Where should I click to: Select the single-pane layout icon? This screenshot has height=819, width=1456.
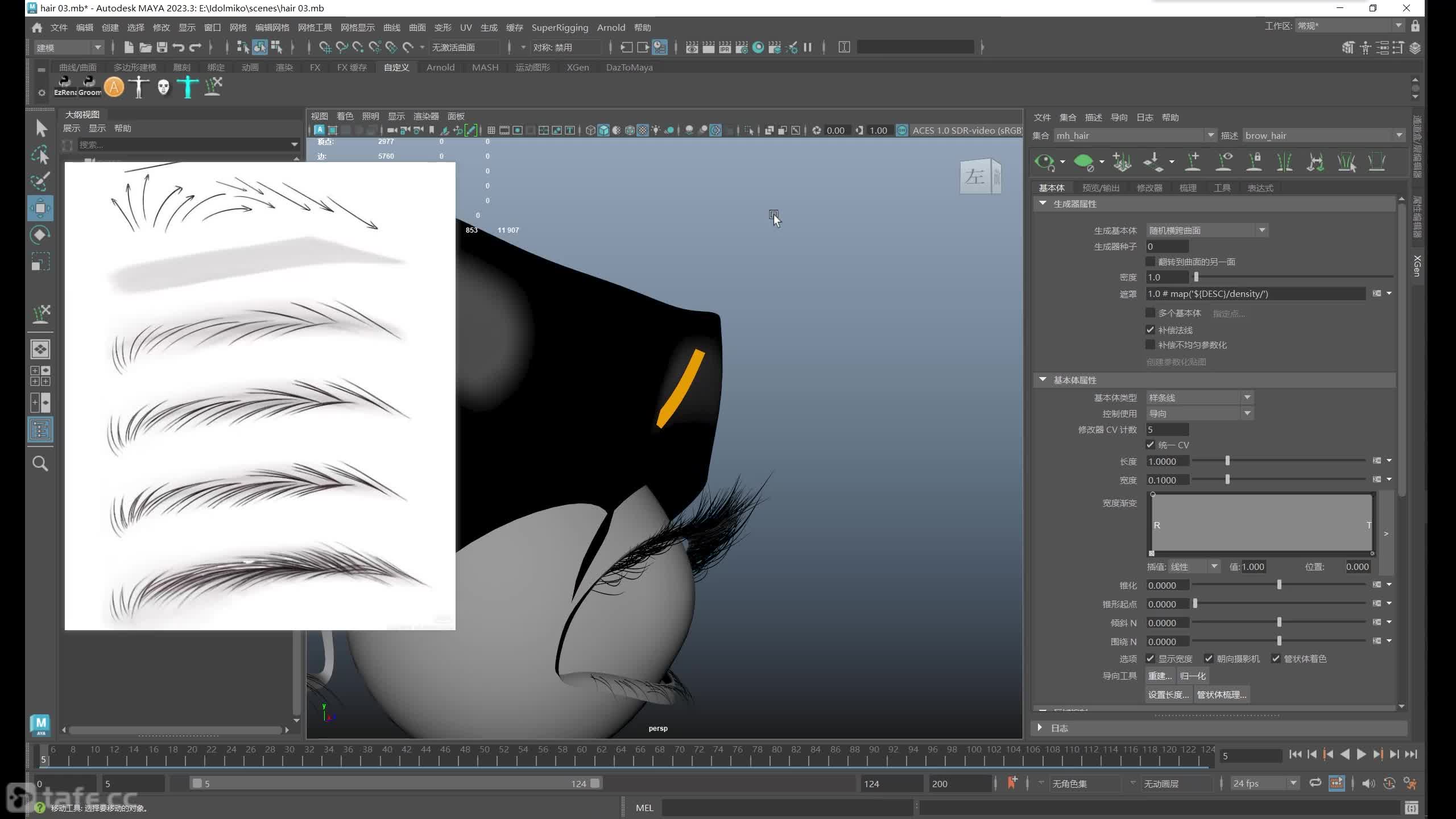[x=40, y=349]
